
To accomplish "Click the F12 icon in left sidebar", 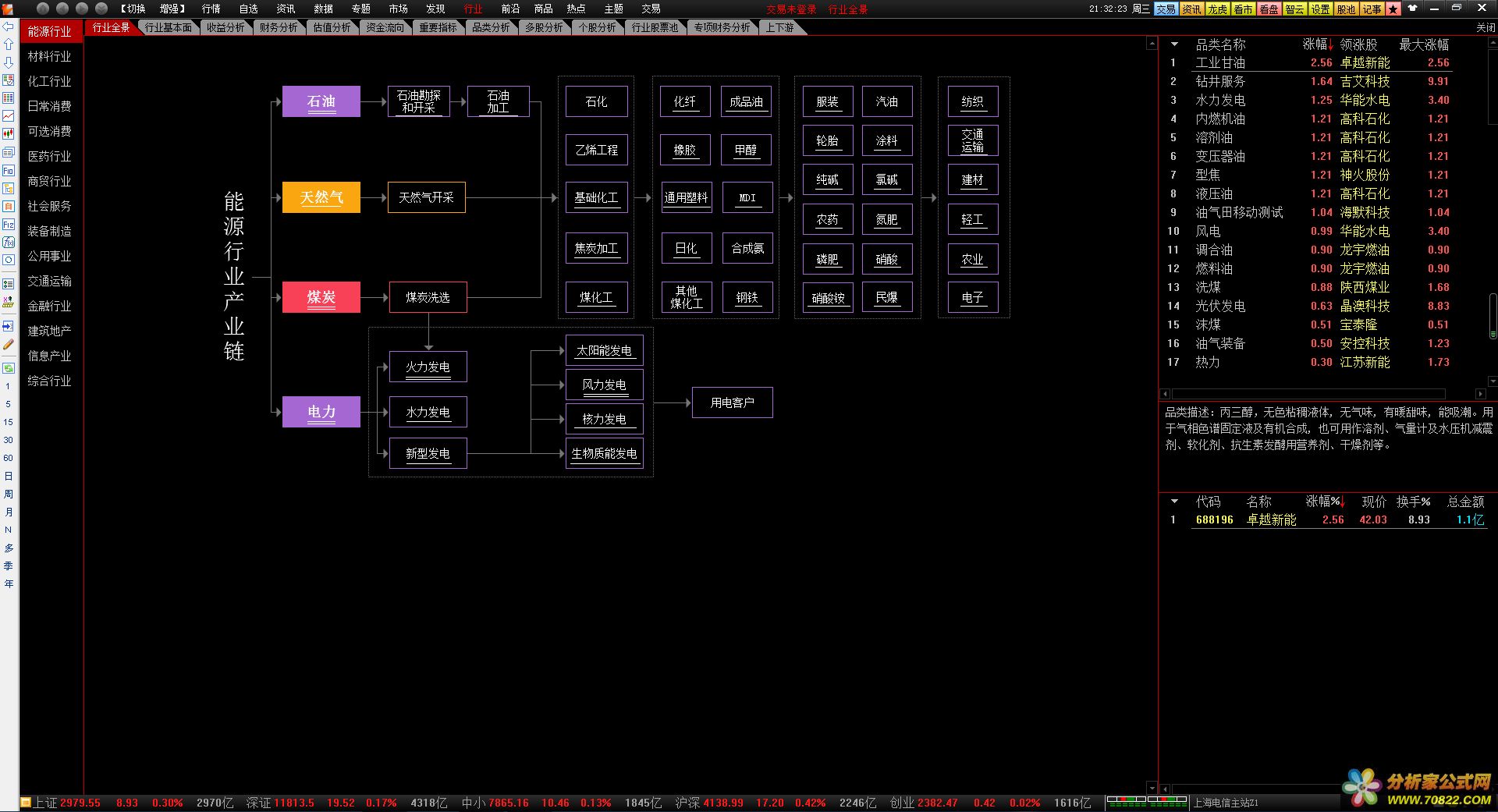I will [x=9, y=224].
